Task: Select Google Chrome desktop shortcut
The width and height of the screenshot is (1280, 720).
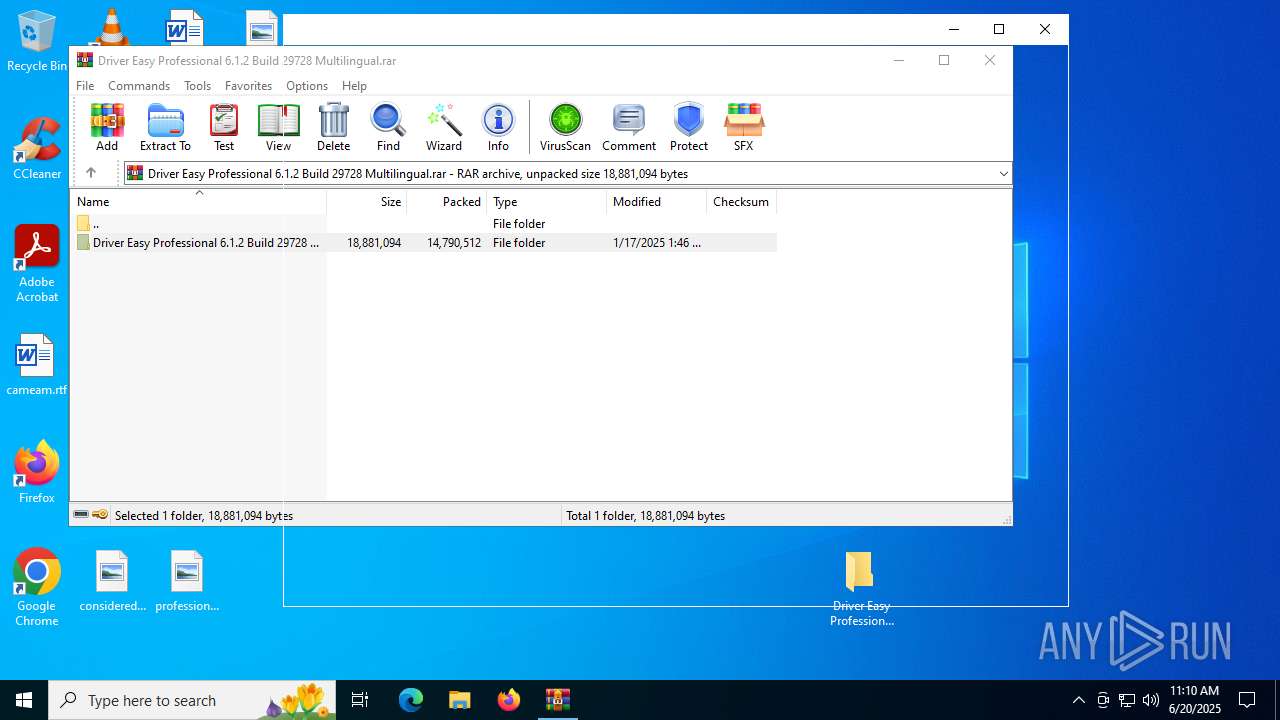Action: 37,588
